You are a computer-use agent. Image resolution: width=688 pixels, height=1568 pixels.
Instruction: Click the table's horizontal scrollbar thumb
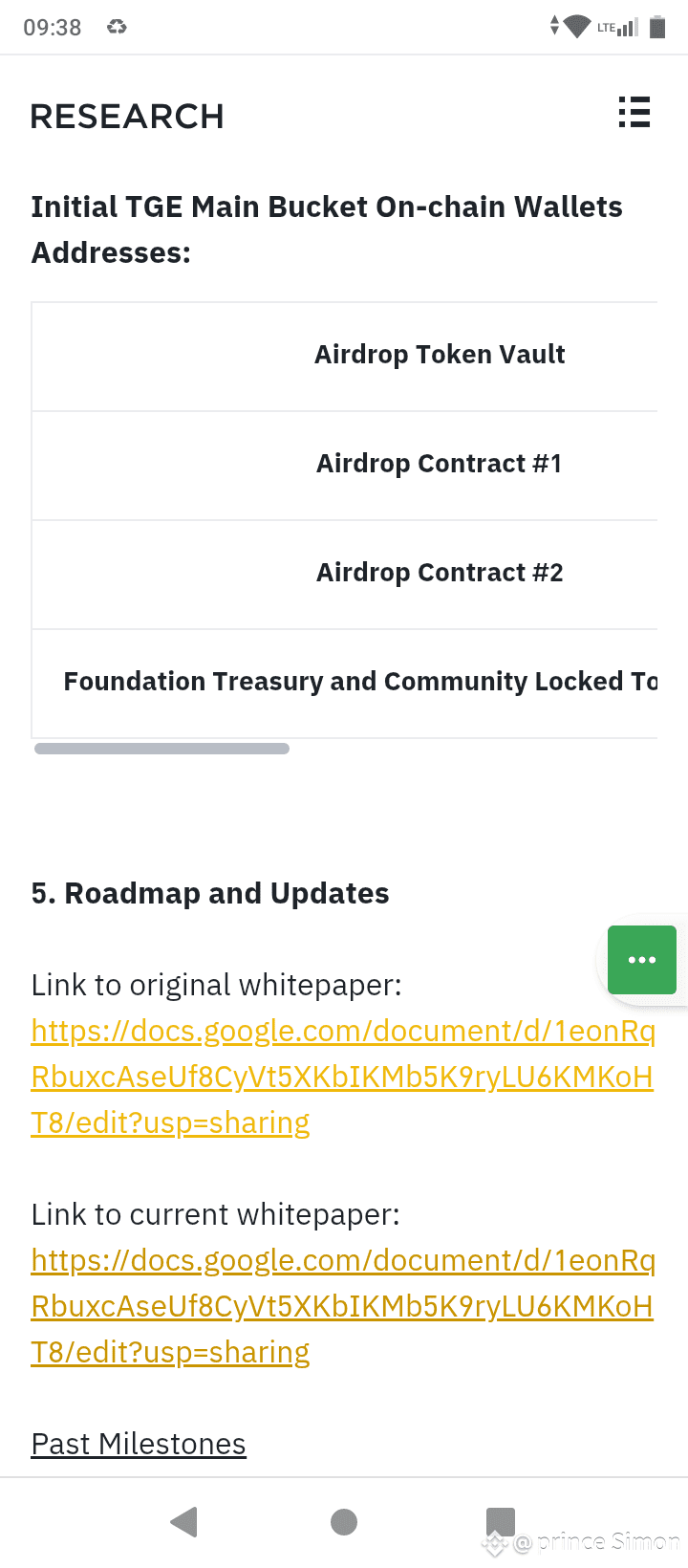point(161,749)
